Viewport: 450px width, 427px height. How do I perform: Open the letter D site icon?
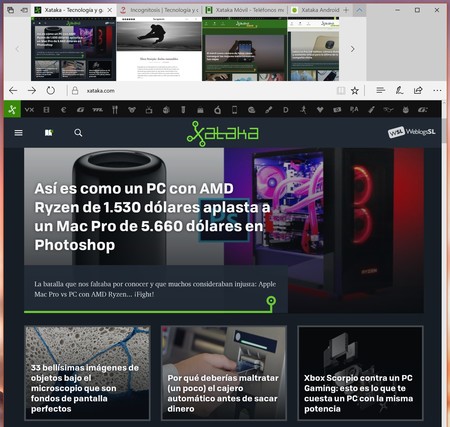coord(286,110)
